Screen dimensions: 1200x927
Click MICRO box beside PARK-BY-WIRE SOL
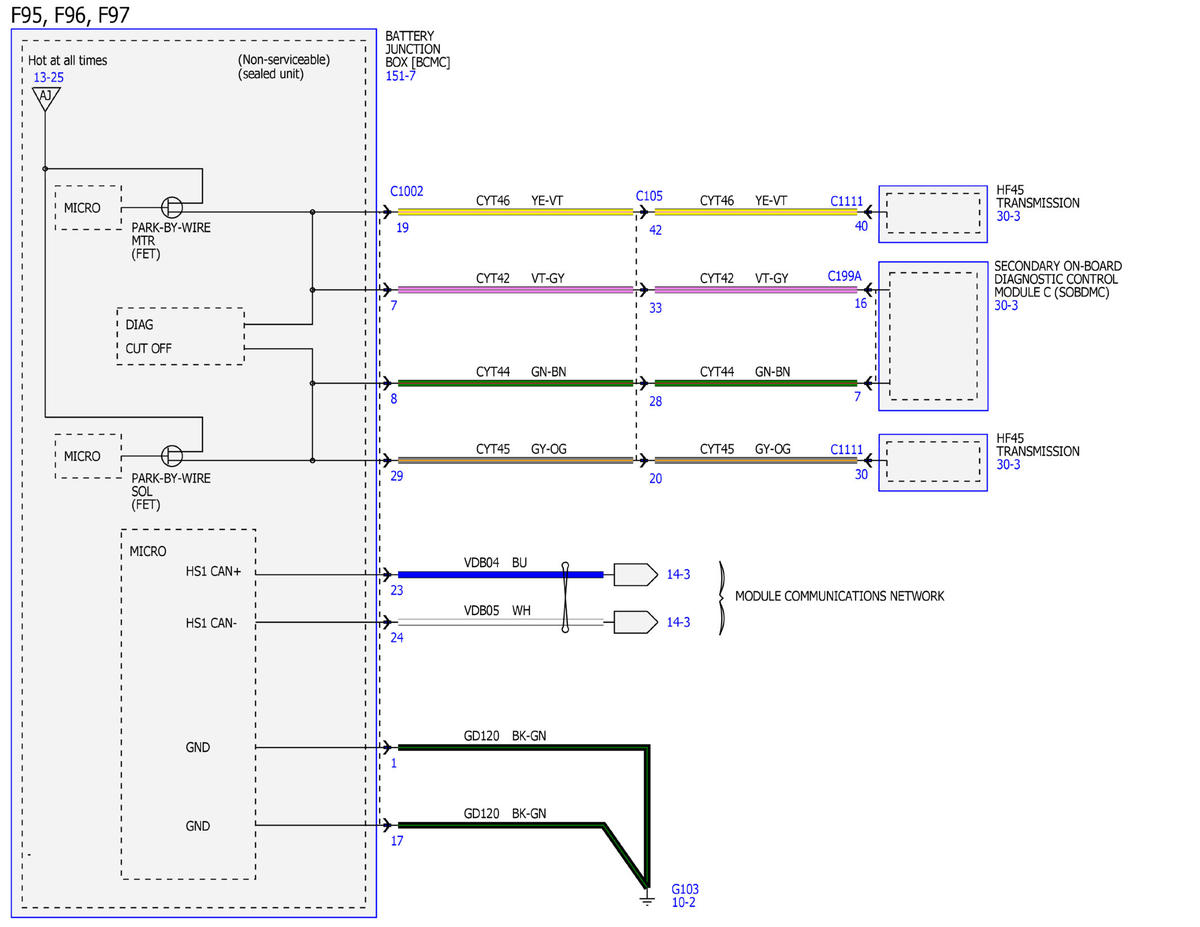coord(87,456)
